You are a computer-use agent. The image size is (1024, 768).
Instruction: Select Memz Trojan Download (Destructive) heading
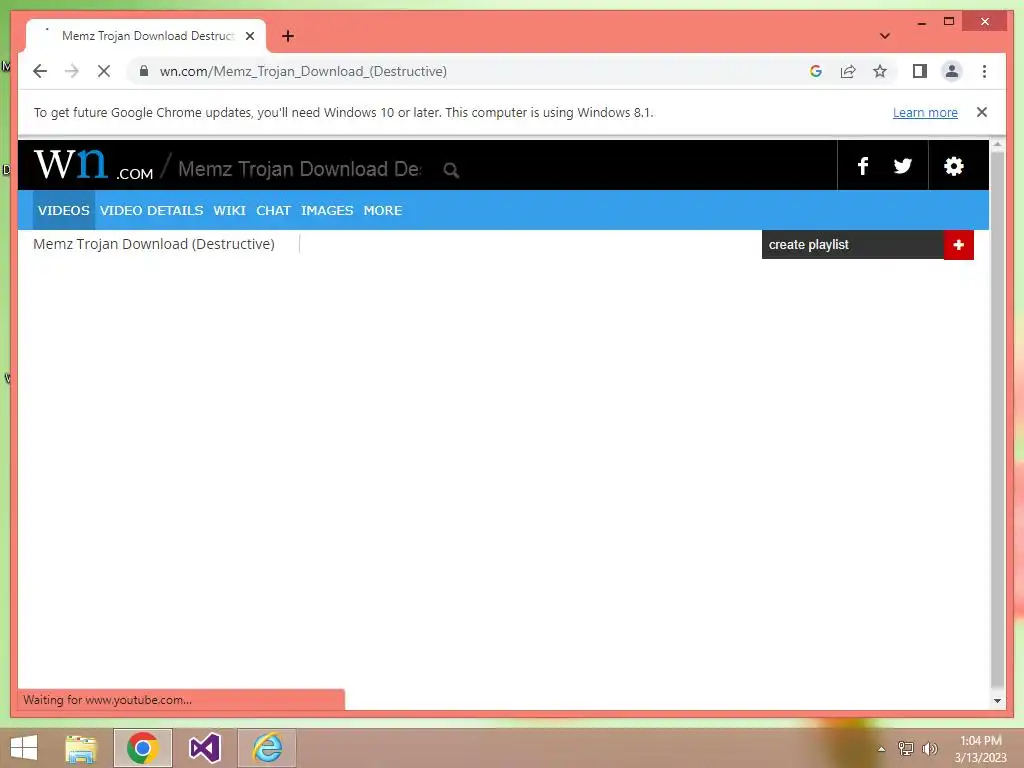(x=154, y=244)
